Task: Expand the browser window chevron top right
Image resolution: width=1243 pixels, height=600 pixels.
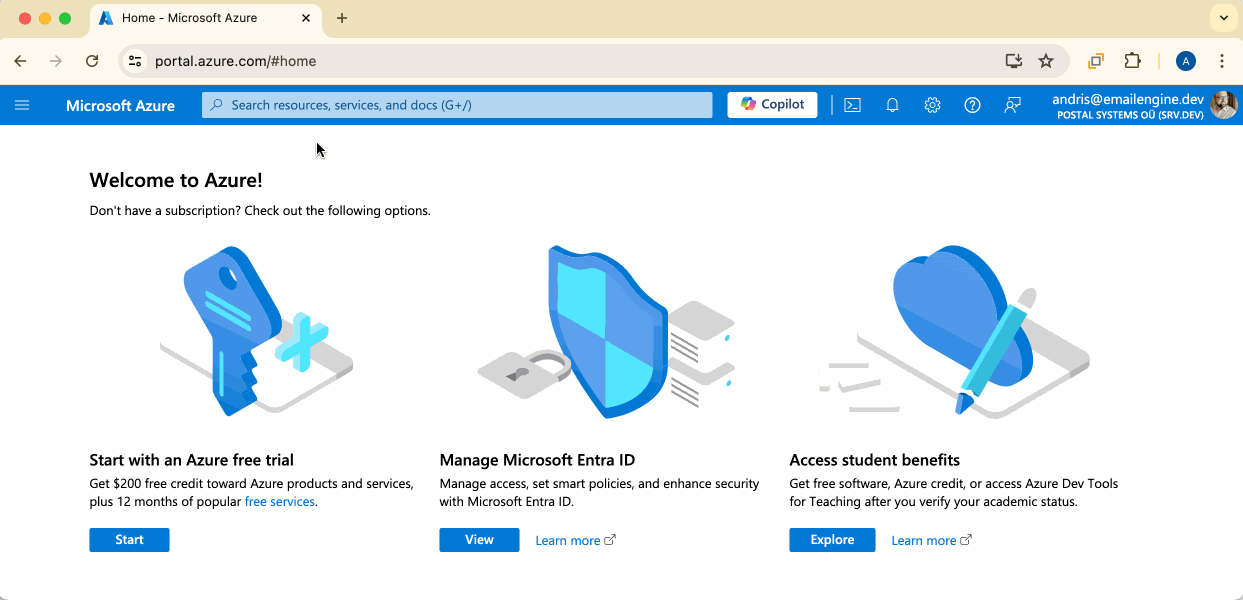Action: [x=1223, y=17]
